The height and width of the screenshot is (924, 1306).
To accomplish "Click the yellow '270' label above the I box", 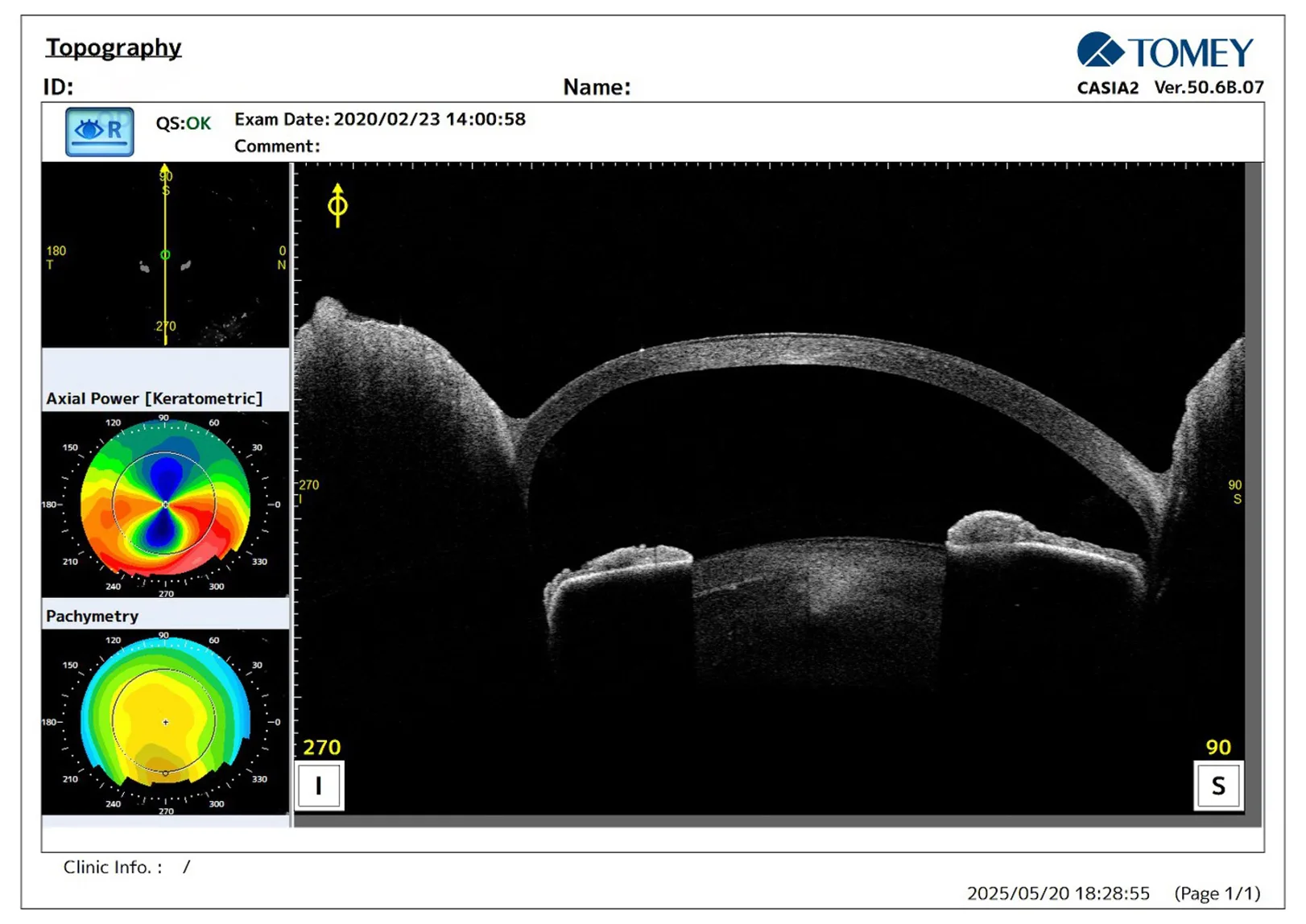I will [322, 748].
